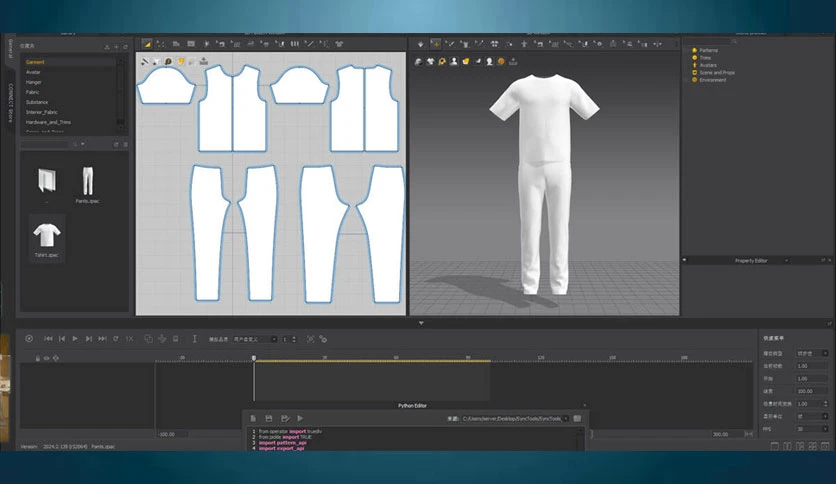Toggle the eye icon in timeline header
The image size is (836, 484).
pyautogui.click(x=46, y=358)
